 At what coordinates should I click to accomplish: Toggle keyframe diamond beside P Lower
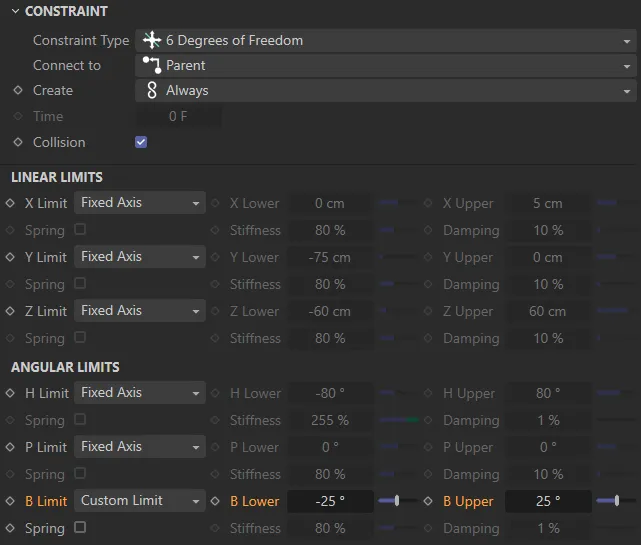click(x=215, y=447)
